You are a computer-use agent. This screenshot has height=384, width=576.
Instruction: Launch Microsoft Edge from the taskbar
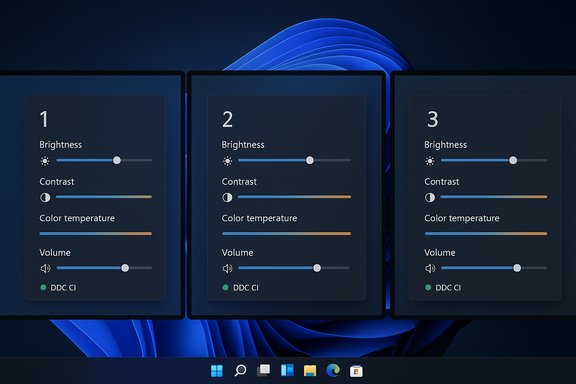pos(333,370)
